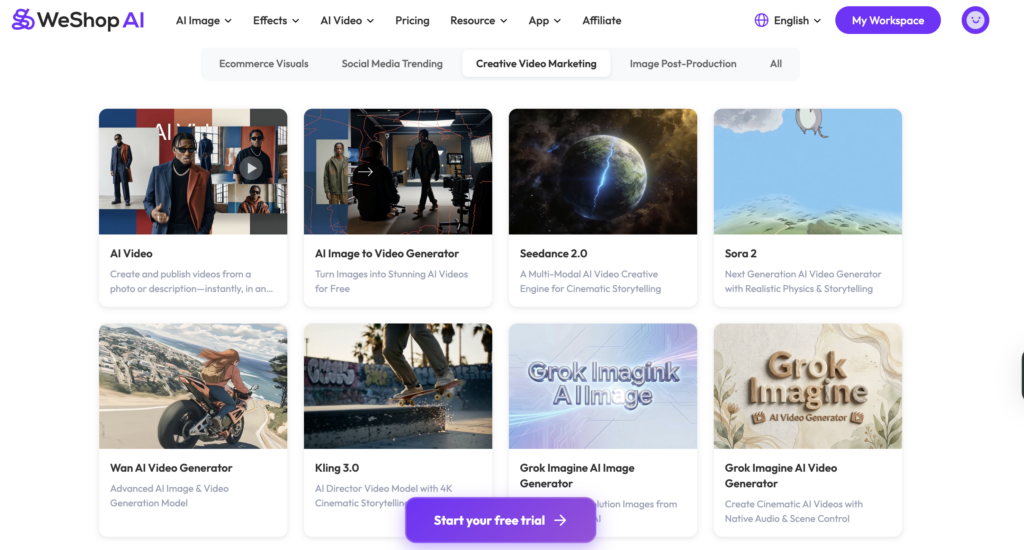Expand the Effects menu
Image resolution: width=1024 pixels, height=550 pixels.
(276, 20)
